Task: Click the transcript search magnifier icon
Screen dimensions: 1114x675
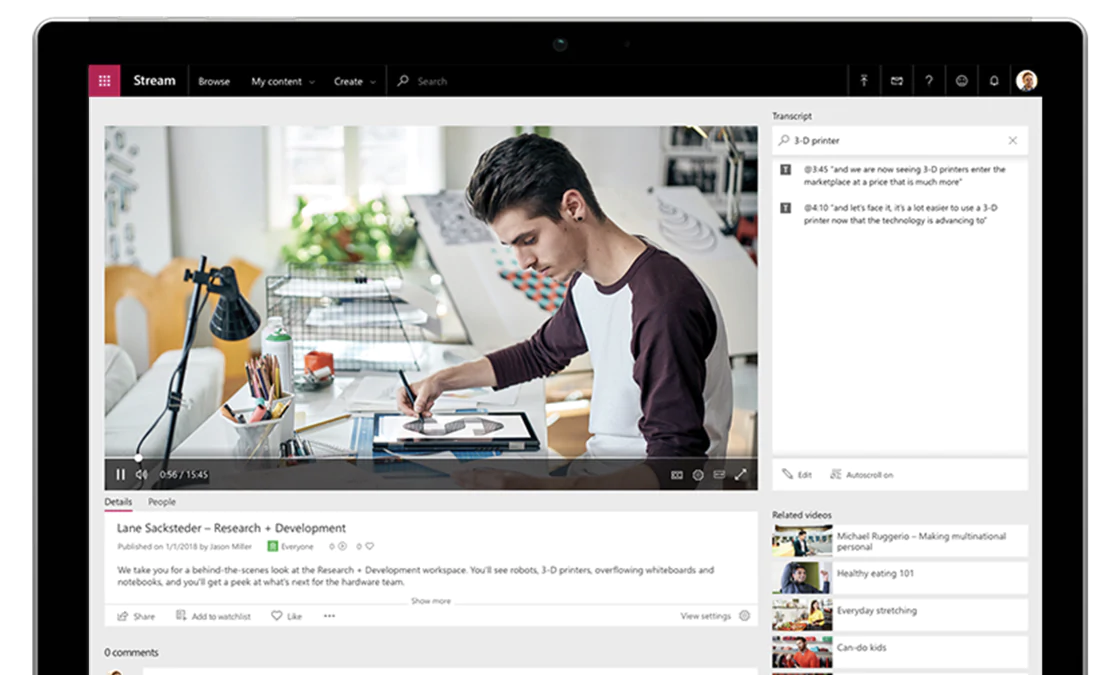Action: click(x=784, y=141)
